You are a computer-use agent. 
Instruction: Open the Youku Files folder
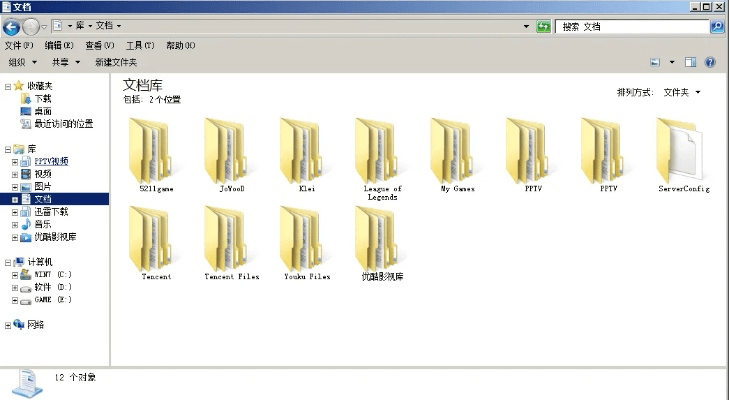click(x=306, y=238)
